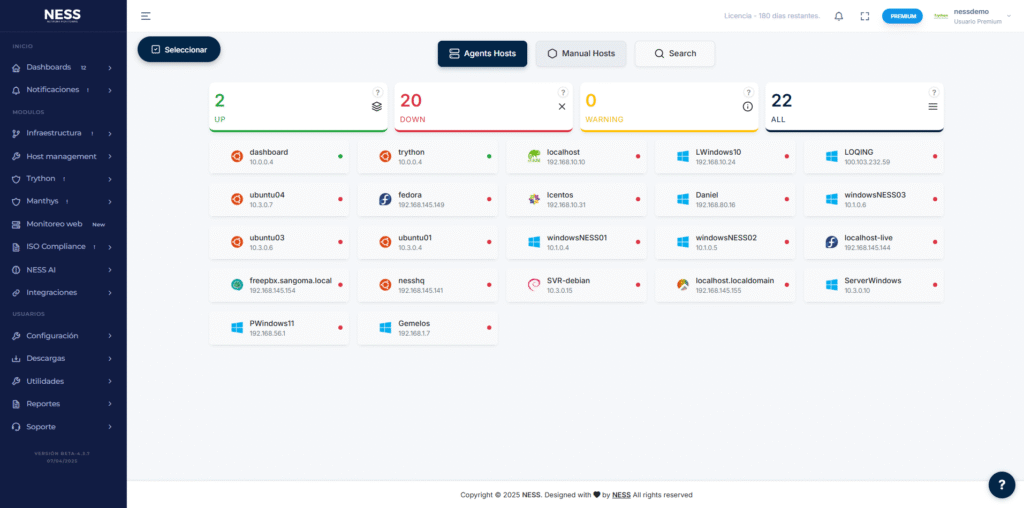
Task: Open the Utilidades sidebar item
Action: (x=63, y=381)
